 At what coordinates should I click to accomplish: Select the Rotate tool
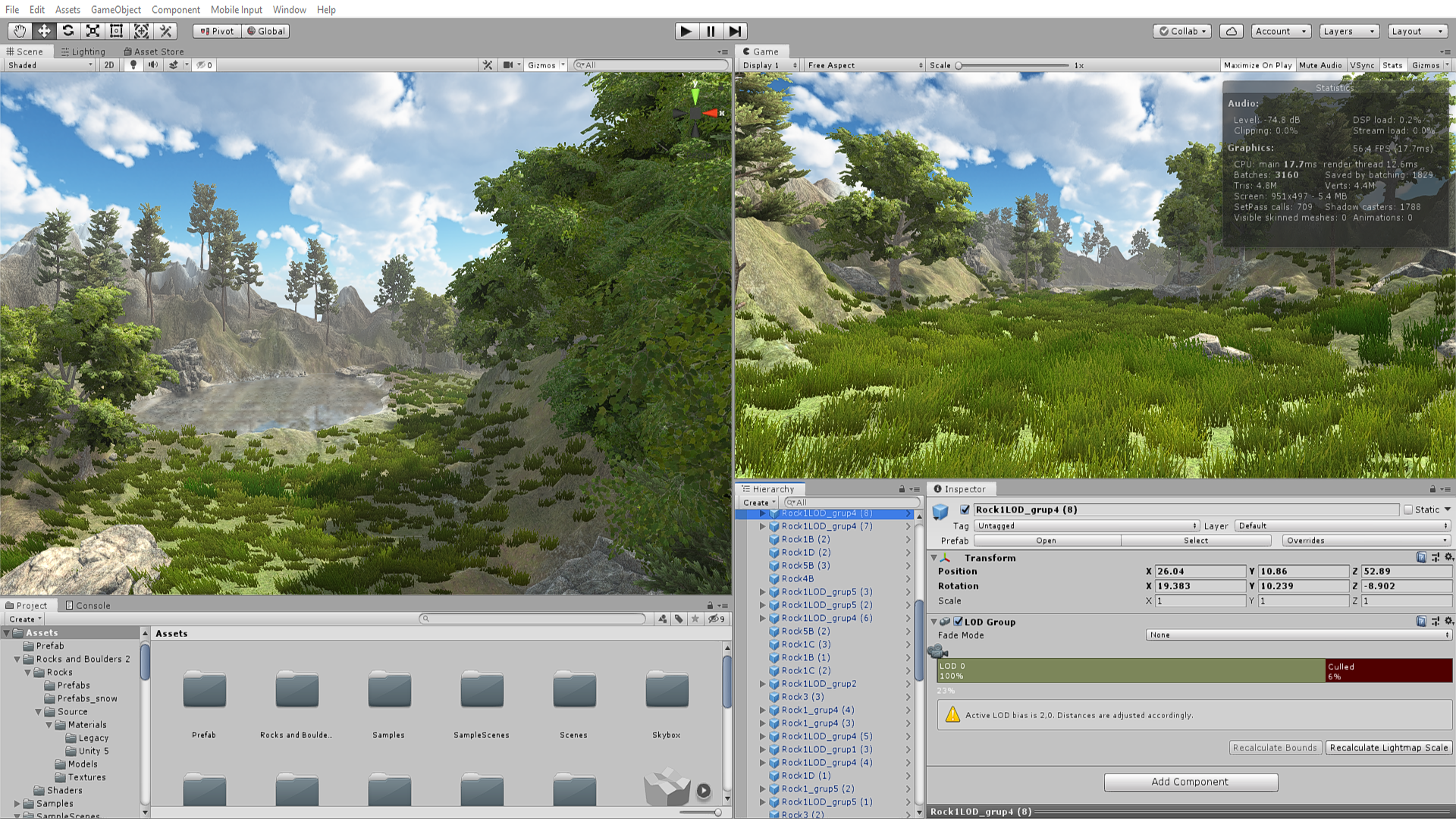point(68,31)
